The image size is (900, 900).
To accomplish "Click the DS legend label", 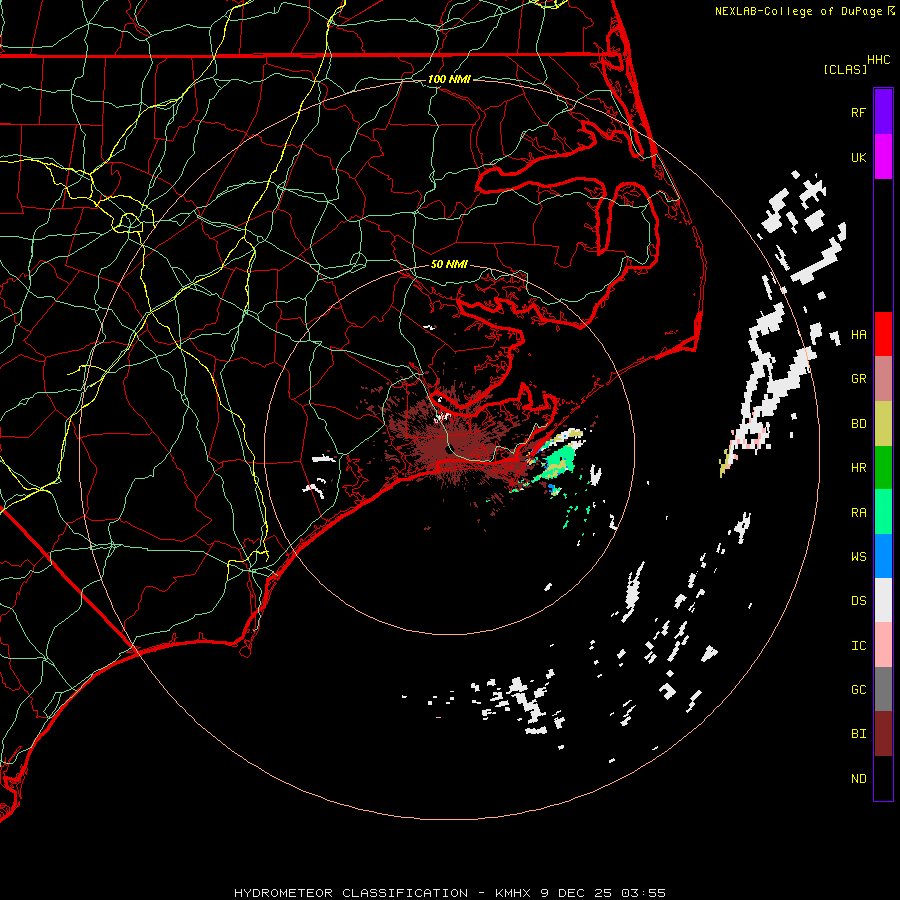I will coord(859,601).
